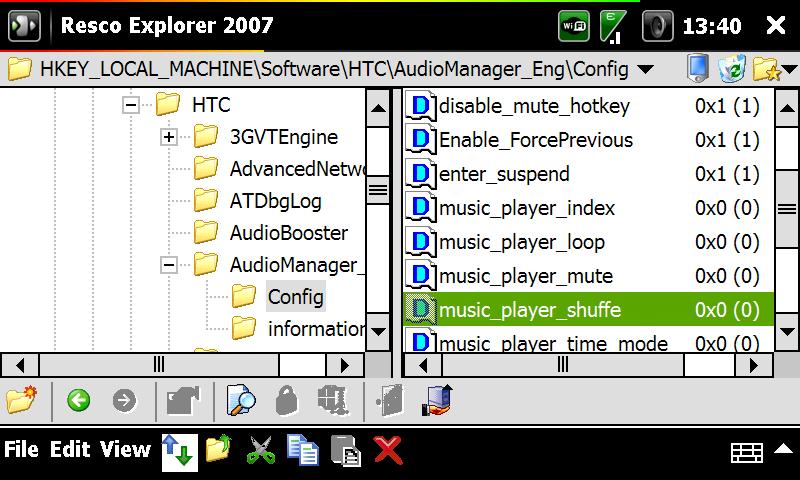The height and width of the screenshot is (480, 800).
Task: Click the folder with green arrow icon
Action: point(219,449)
